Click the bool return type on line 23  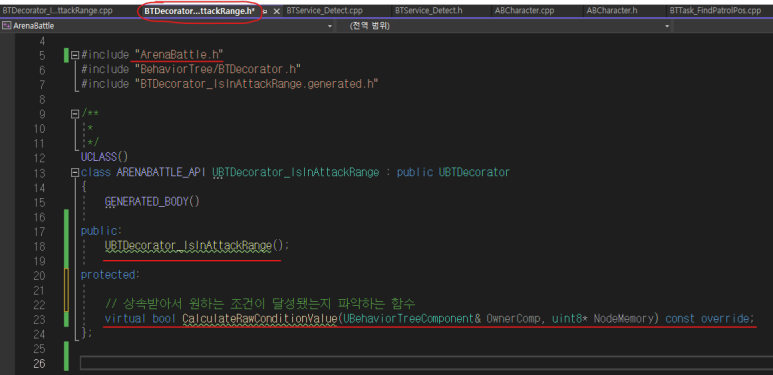[164, 319]
